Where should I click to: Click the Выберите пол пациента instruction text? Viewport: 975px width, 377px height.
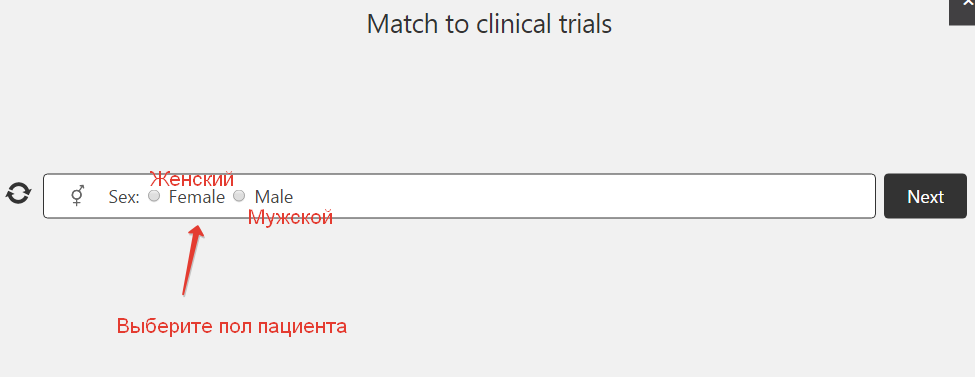232,326
